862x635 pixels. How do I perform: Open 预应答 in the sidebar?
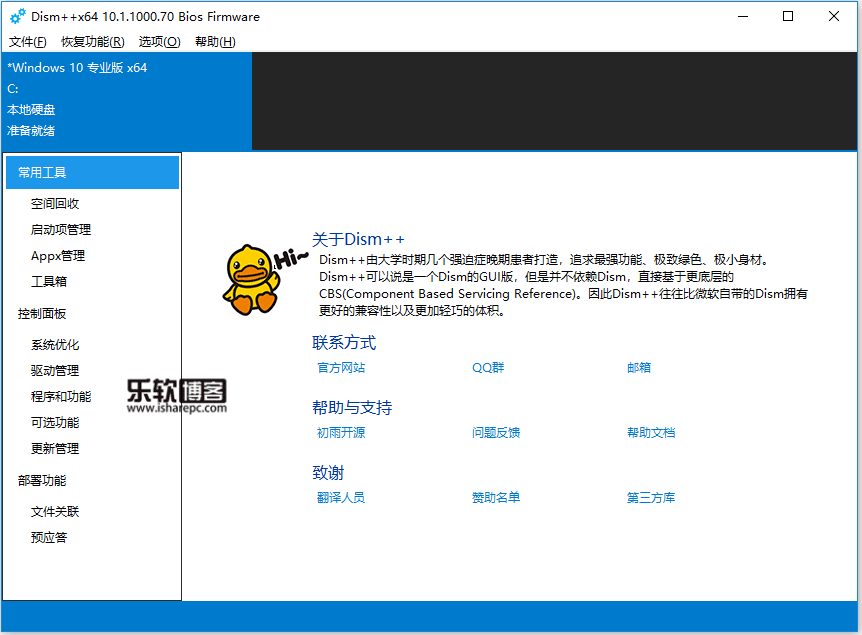(49, 538)
